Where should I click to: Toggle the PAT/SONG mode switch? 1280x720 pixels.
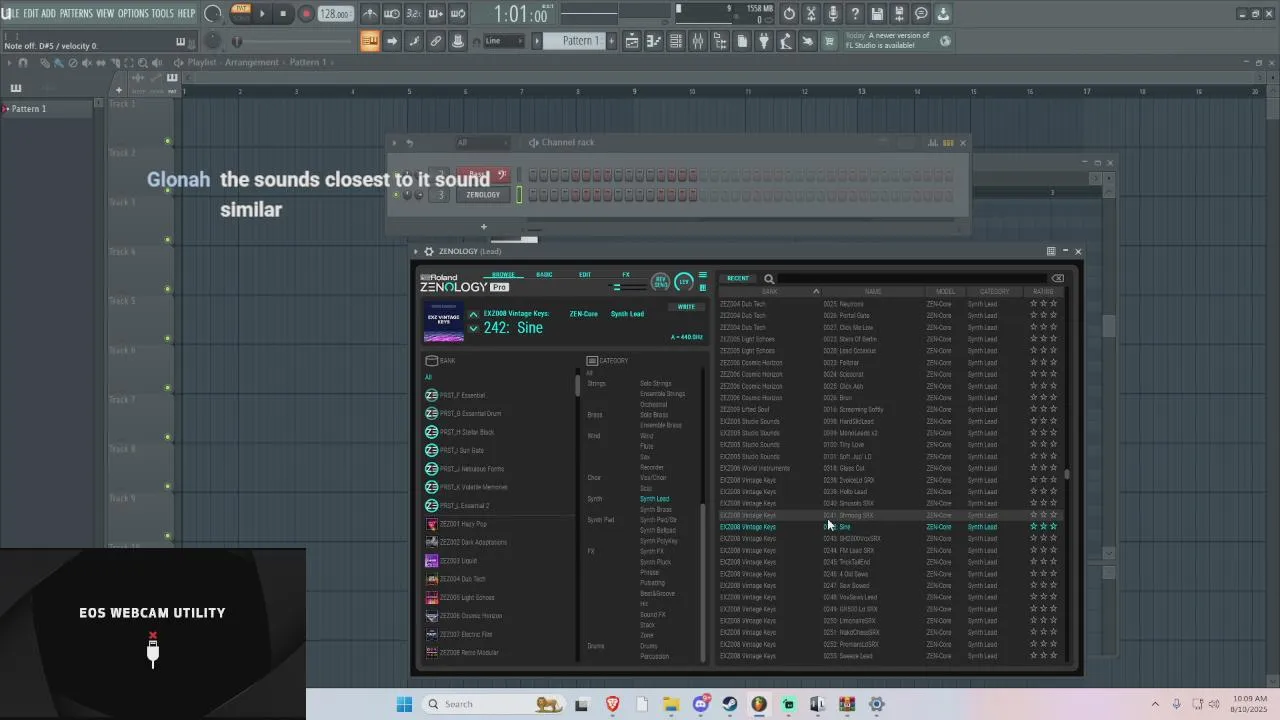pos(241,14)
